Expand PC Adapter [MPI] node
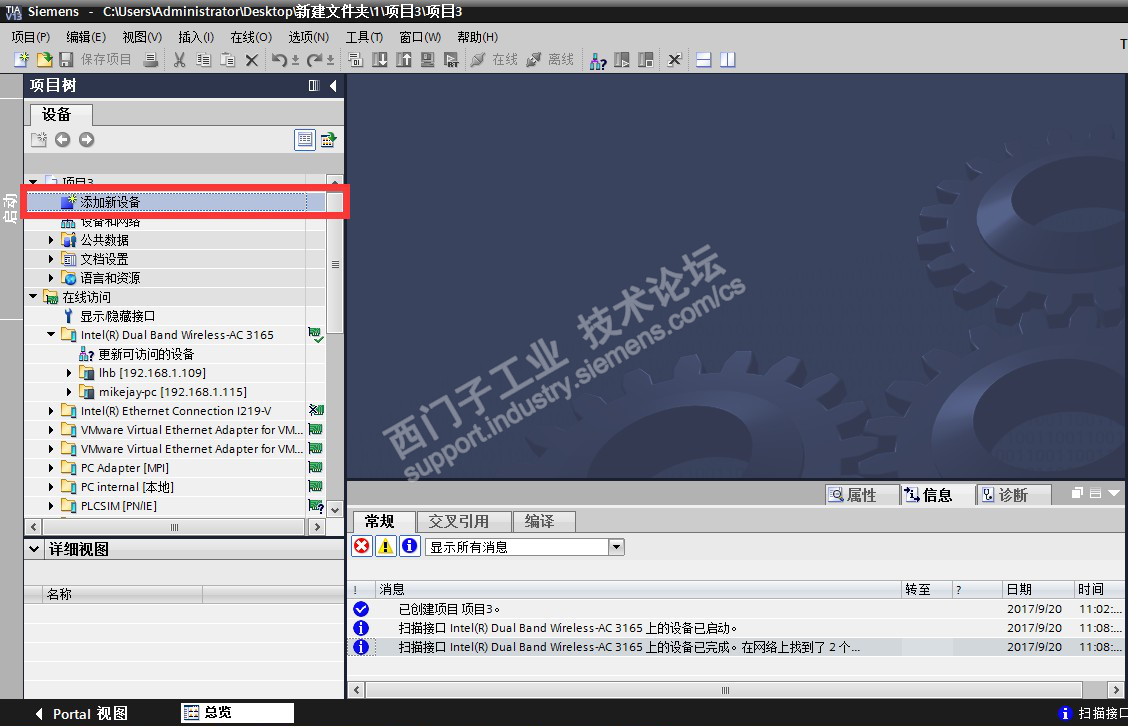This screenshot has width=1129, height=727. point(51,468)
